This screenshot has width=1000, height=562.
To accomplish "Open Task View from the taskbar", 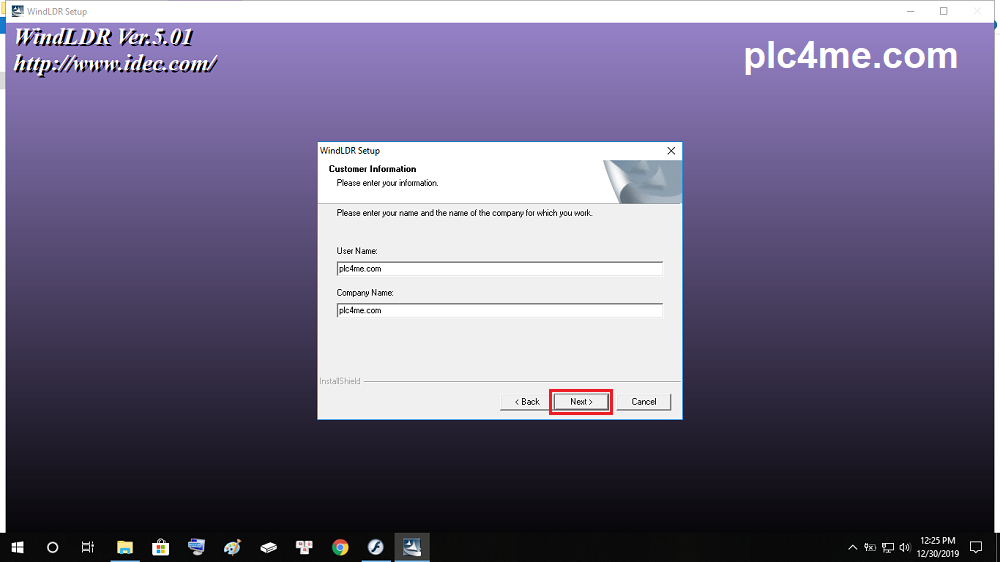I will 88,547.
